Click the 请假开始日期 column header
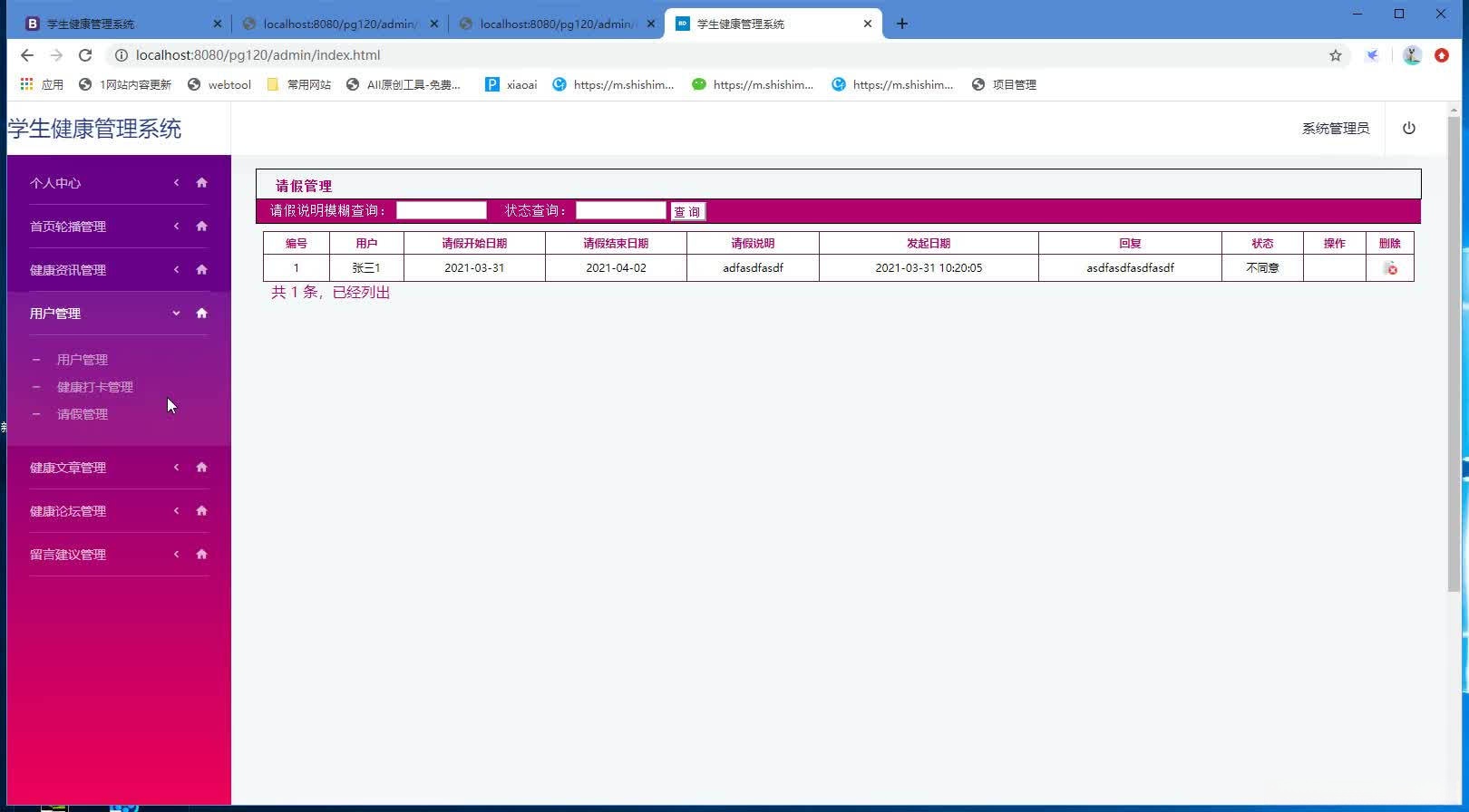Viewport: 1469px width, 812px height. pyautogui.click(x=474, y=243)
